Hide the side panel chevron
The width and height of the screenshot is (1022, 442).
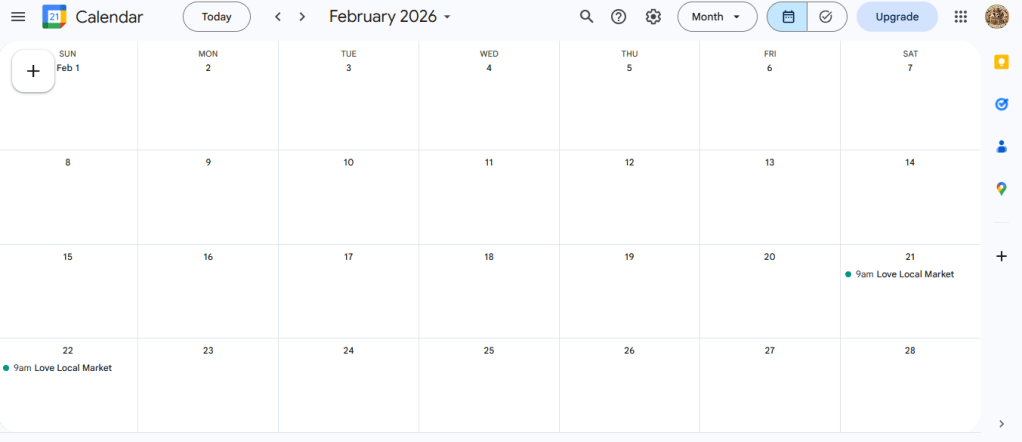tap(1001, 424)
